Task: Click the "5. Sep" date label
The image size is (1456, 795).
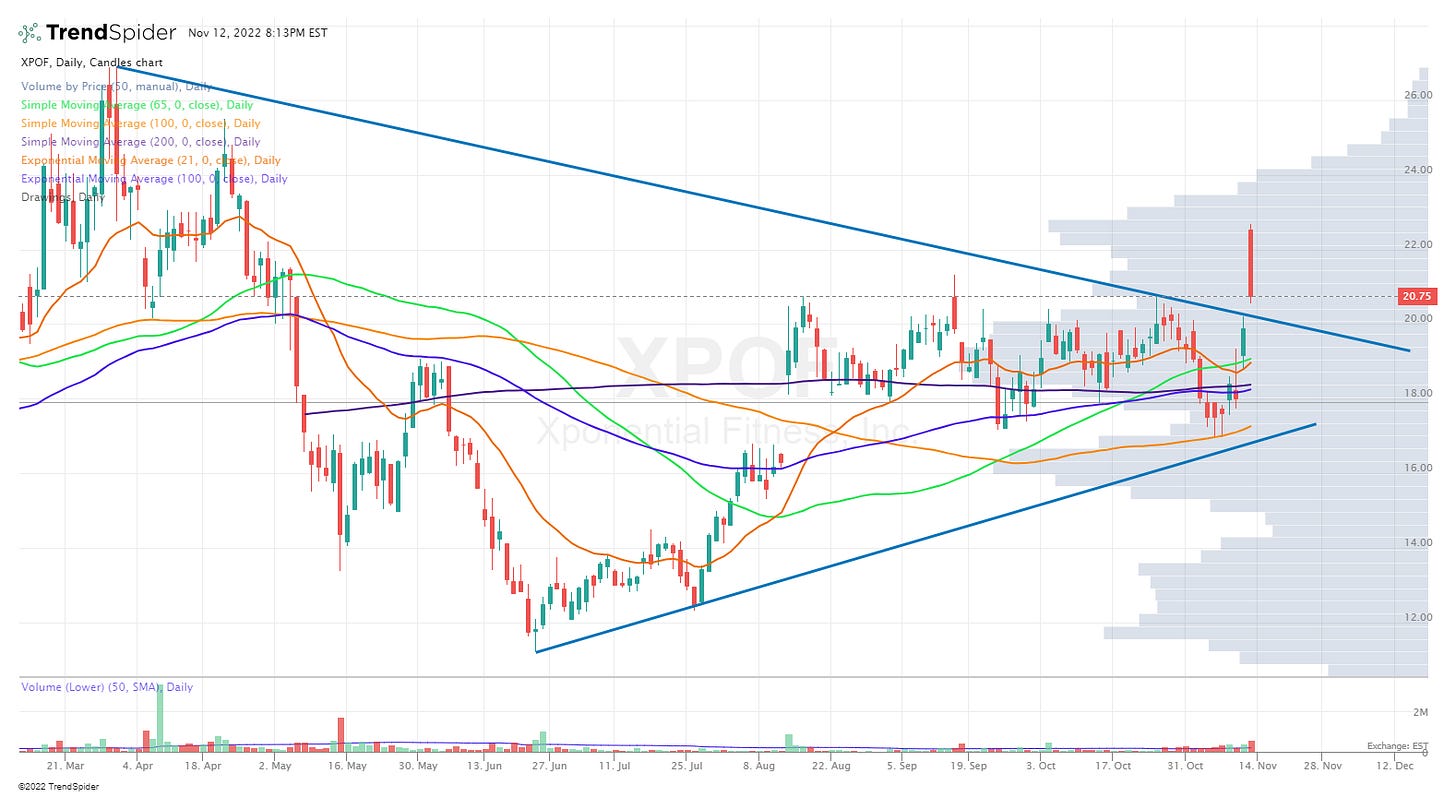Action: coord(901,765)
